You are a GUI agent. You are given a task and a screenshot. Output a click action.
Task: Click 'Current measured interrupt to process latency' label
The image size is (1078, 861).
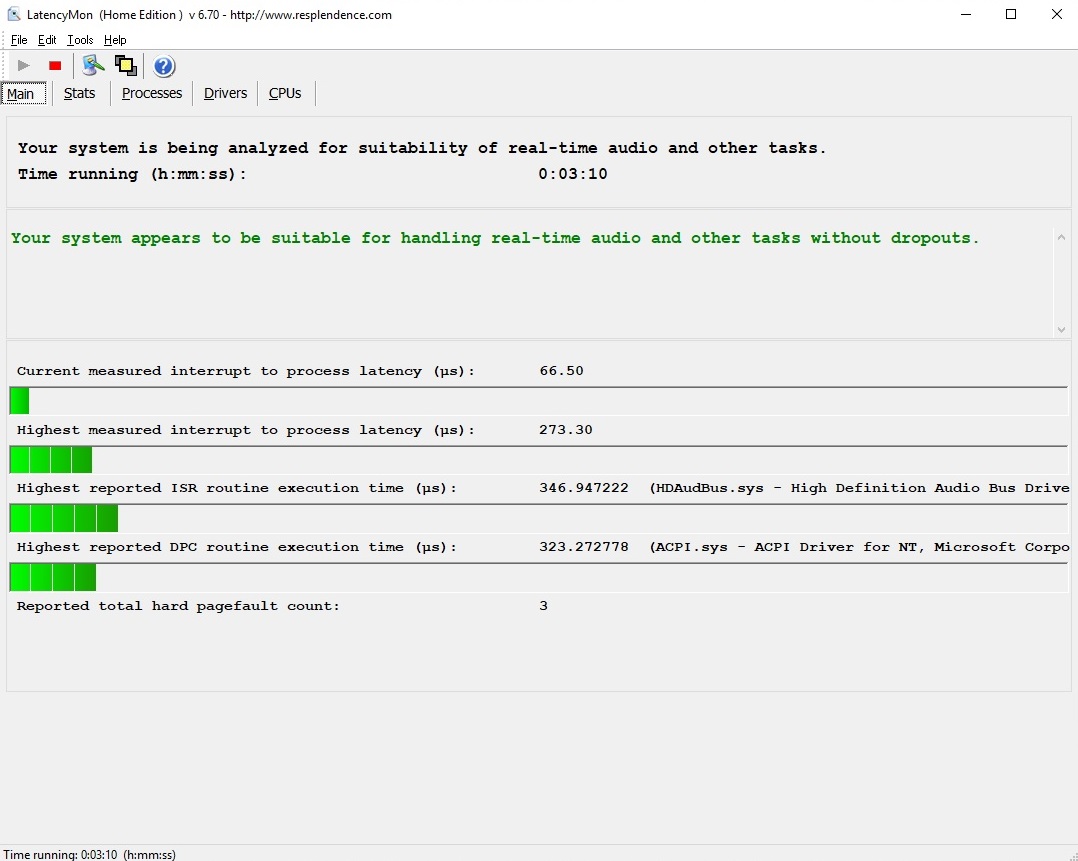pos(245,371)
